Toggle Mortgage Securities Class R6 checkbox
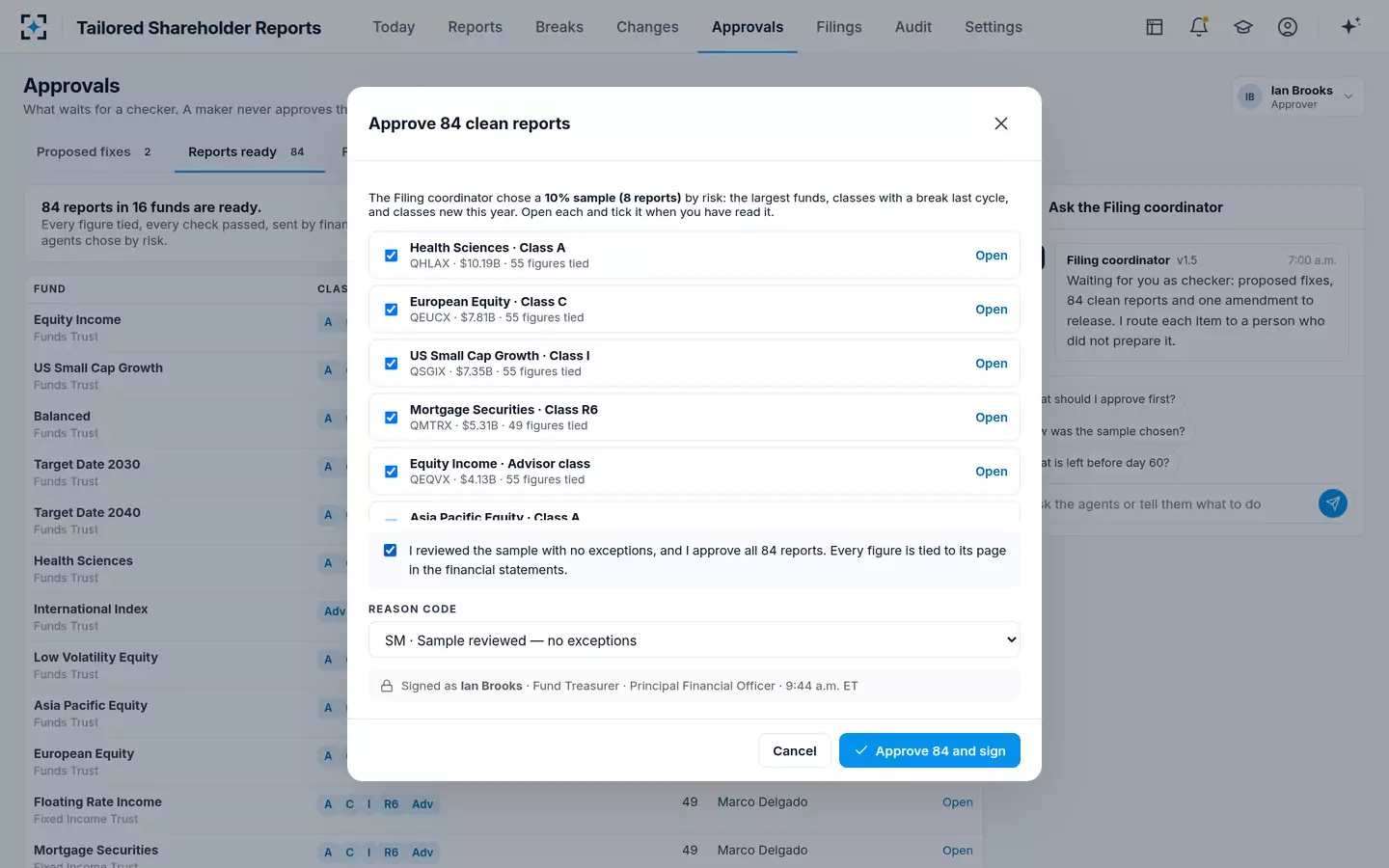This screenshot has height=868, width=1389. 391,418
